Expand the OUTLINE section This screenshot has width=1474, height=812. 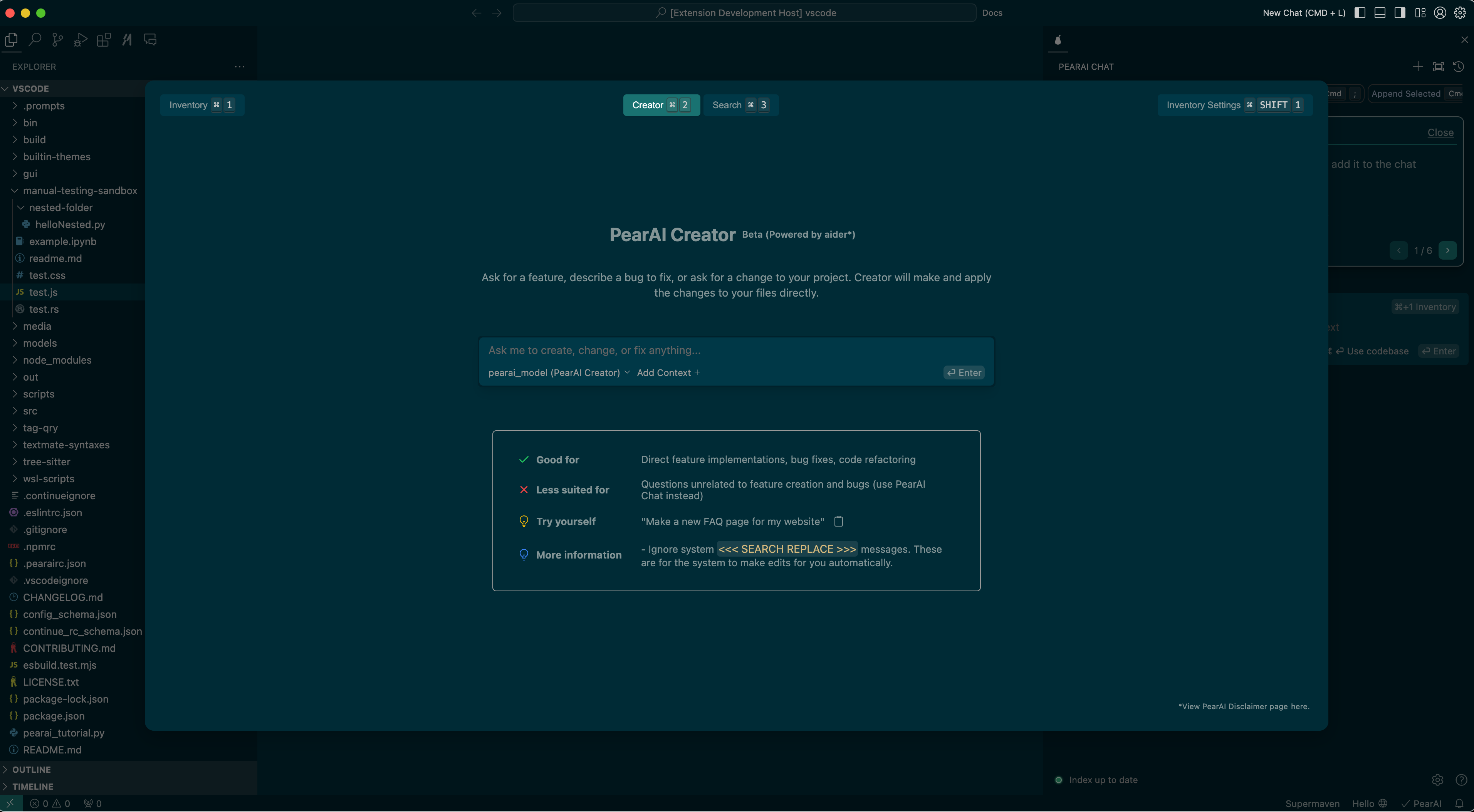click(x=32, y=770)
